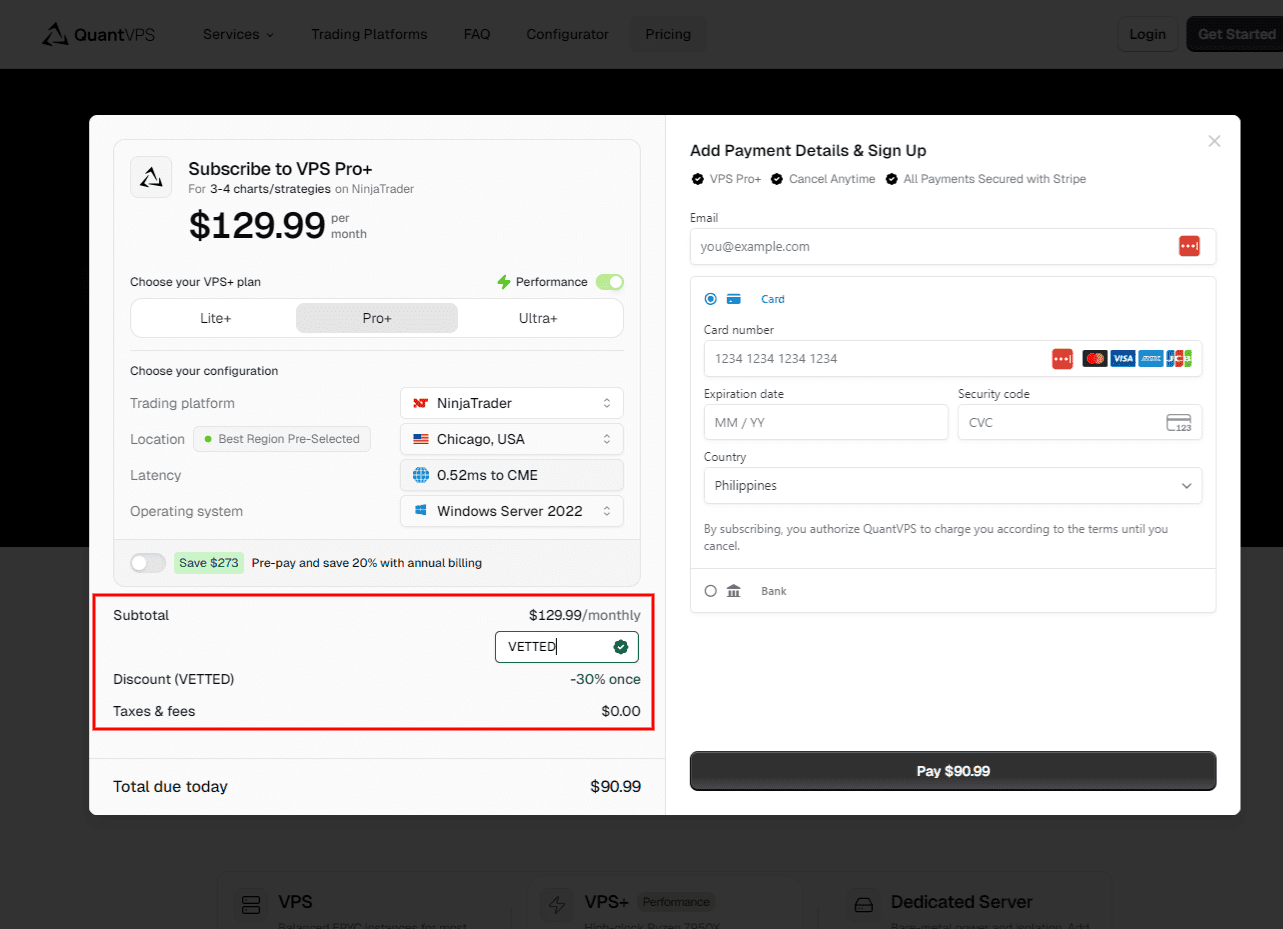Enable annual billing to save $273
The image size is (1283, 929).
[147, 562]
